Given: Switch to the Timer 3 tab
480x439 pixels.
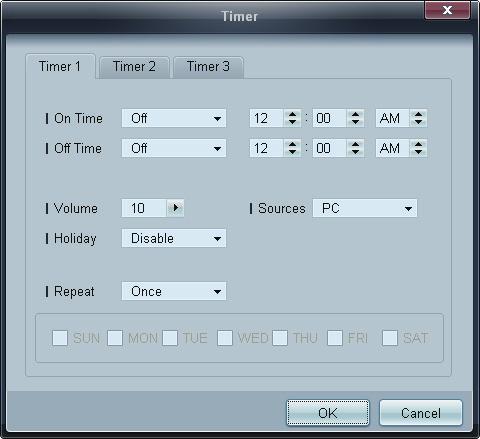Looking at the screenshot, I should point(208,67).
